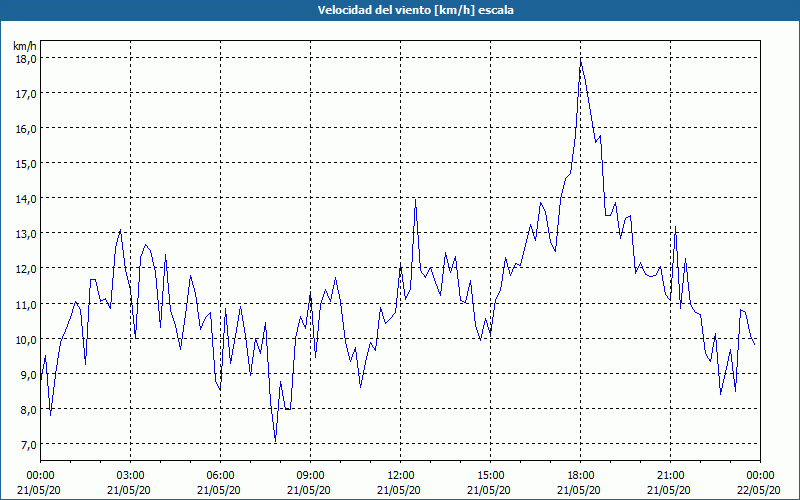Viewport: 800px width, 500px height.
Task: Click the 21:00 time axis label
Action: tap(670, 476)
